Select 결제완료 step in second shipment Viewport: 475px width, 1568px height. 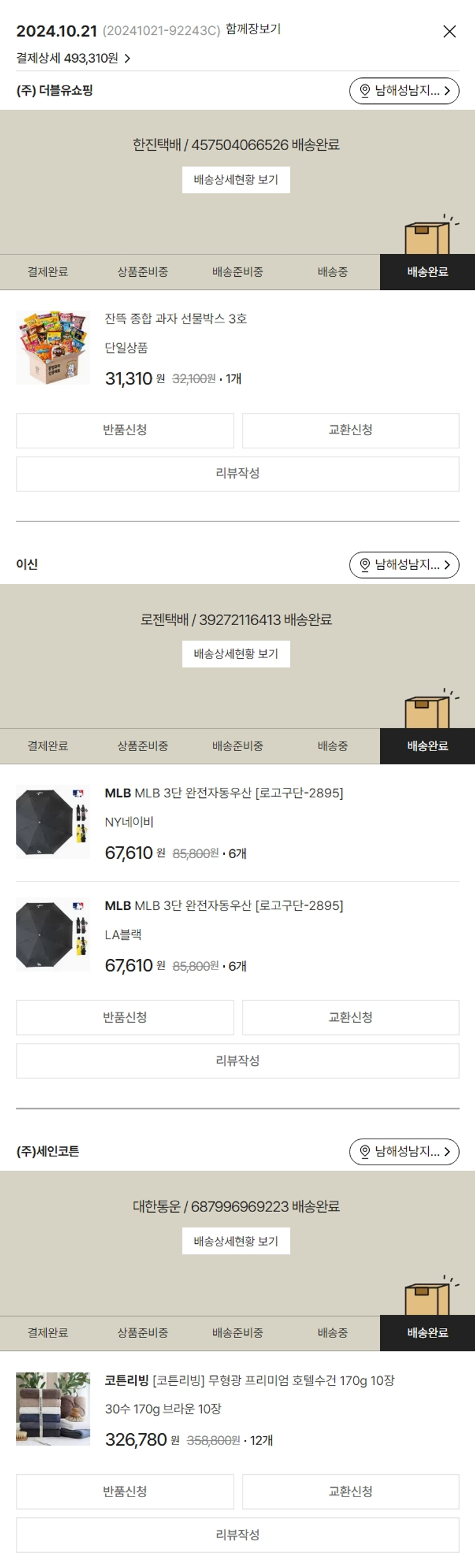tap(47, 746)
